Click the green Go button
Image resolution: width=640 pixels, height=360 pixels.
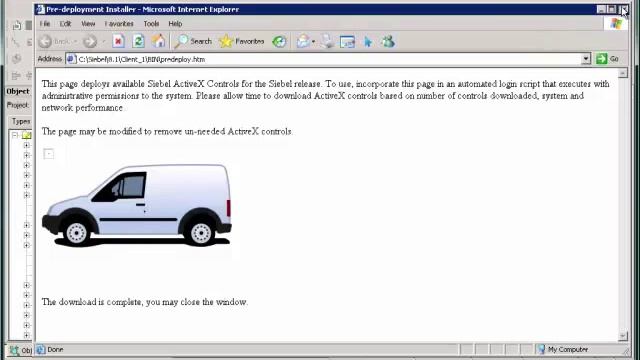tap(608, 59)
